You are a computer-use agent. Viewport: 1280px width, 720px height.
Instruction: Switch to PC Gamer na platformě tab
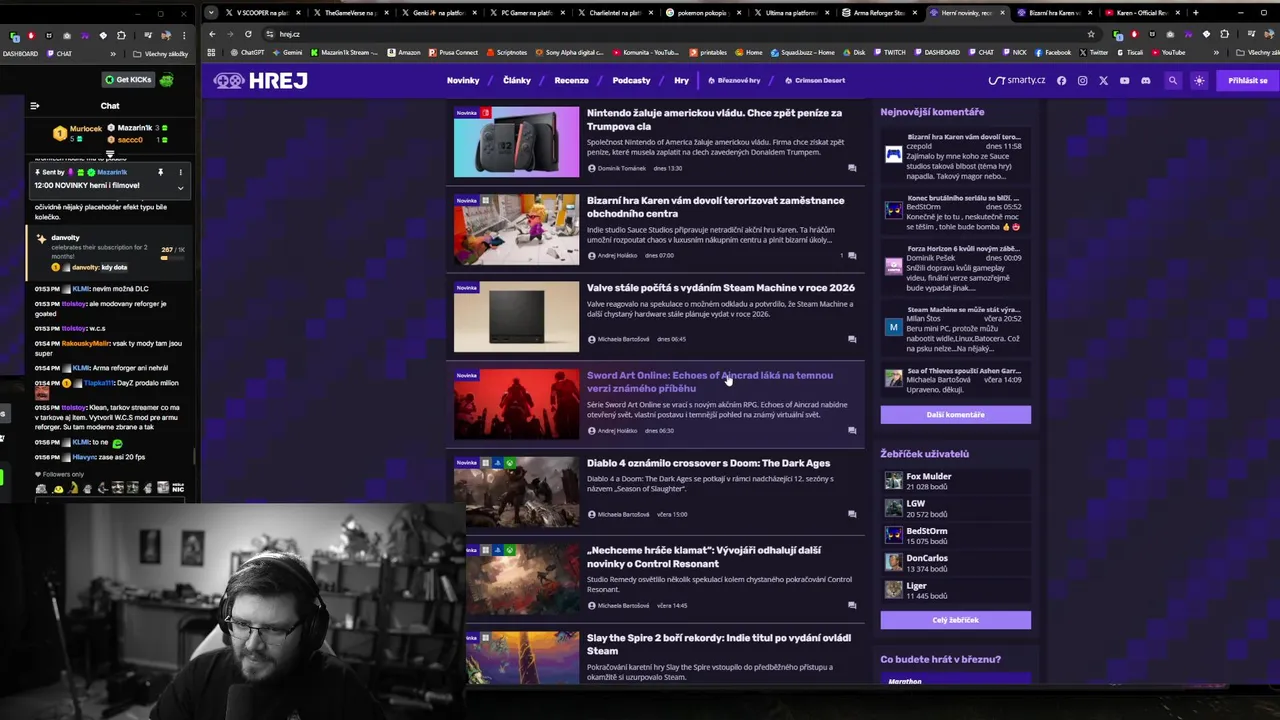528,13
